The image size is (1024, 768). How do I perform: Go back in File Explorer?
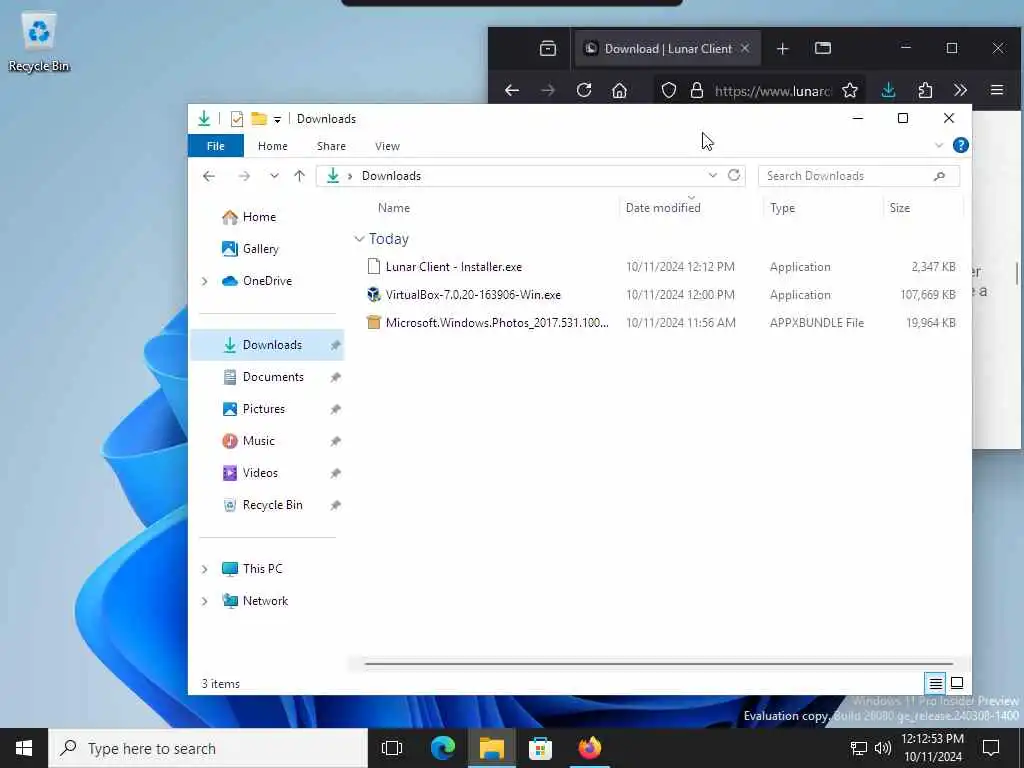click(x=209, y=176)
